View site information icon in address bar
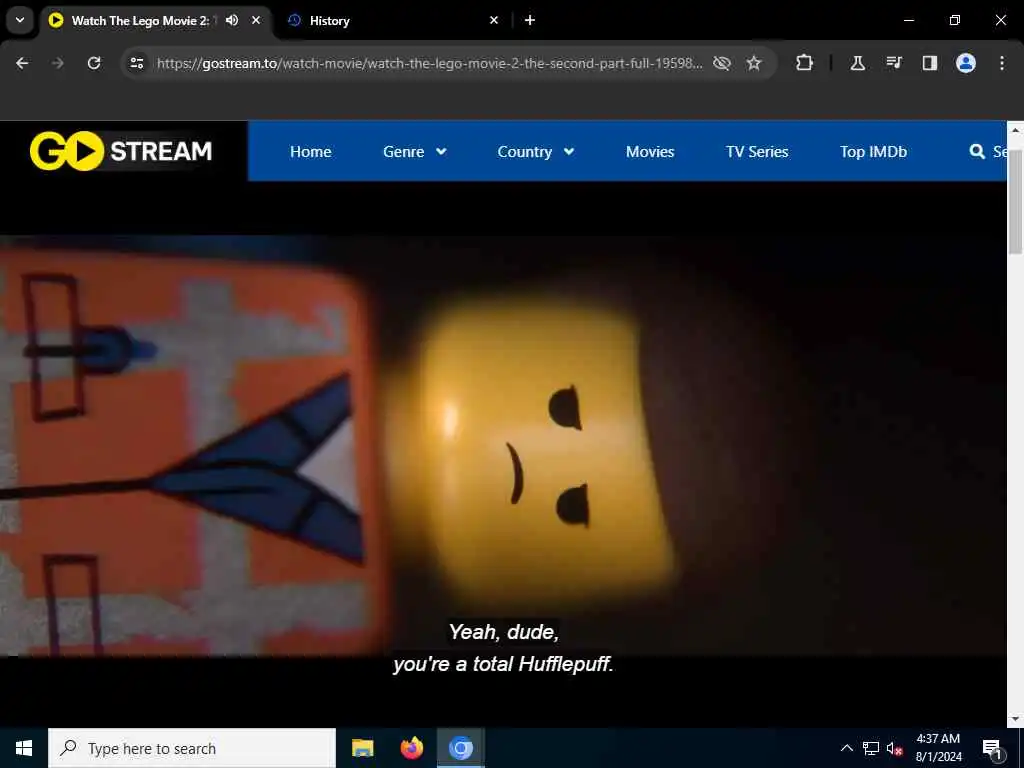The width and height of the screenshot is (1024, 768). coord(136,63)
